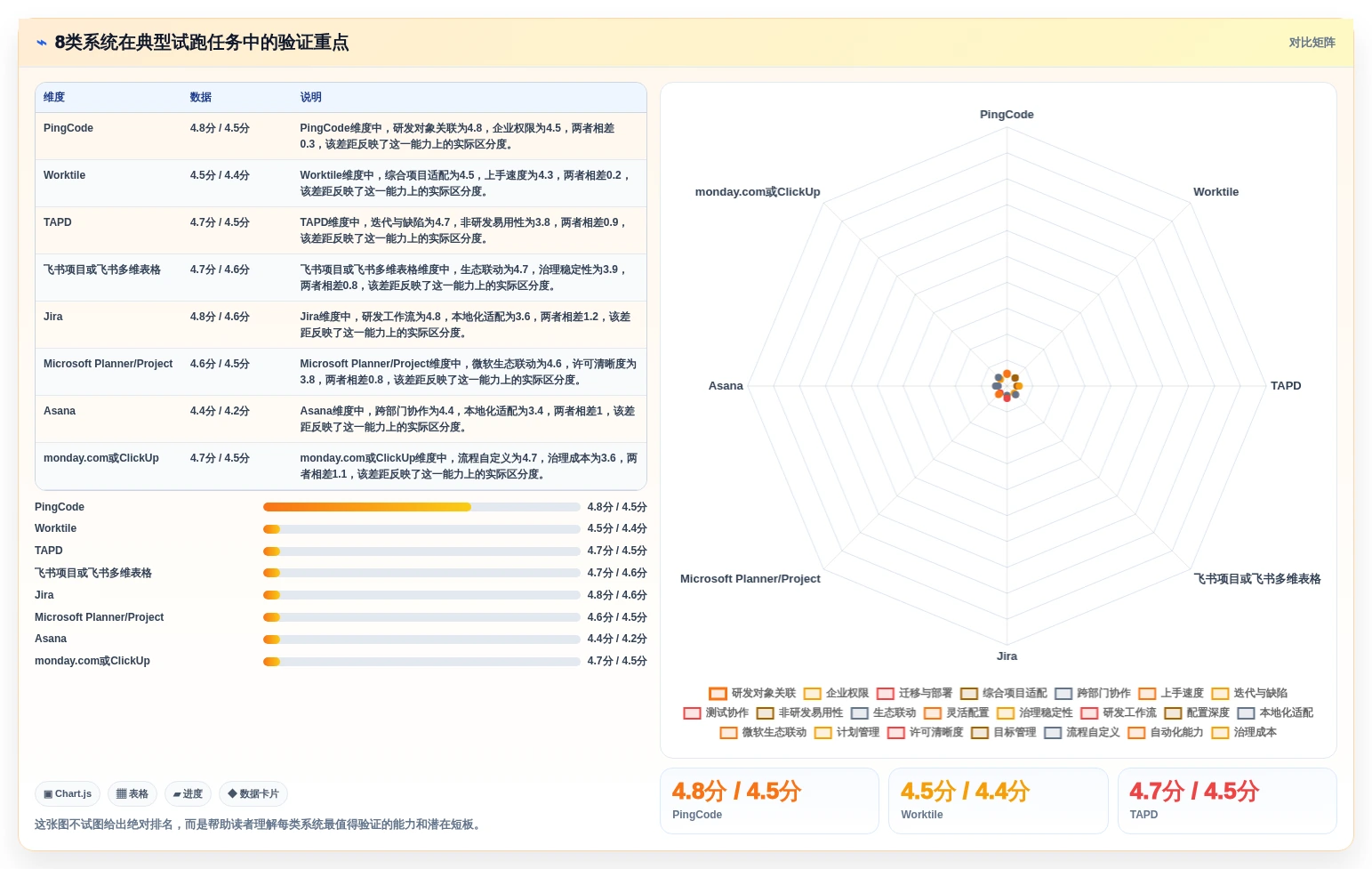Click the monday.com或ClickUp progress bar
Image resolution: width=1372 pixels, height=869 pixels.
[421, 662]
